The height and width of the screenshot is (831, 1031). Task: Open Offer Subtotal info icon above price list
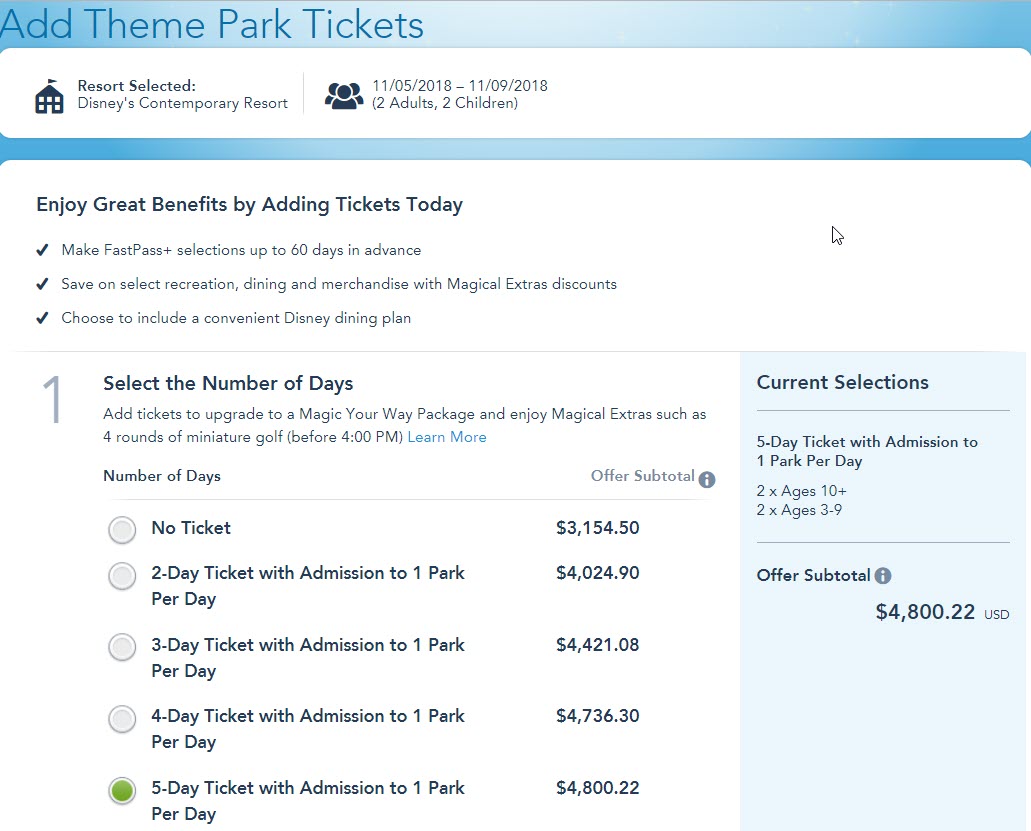[x=707, y=479]
